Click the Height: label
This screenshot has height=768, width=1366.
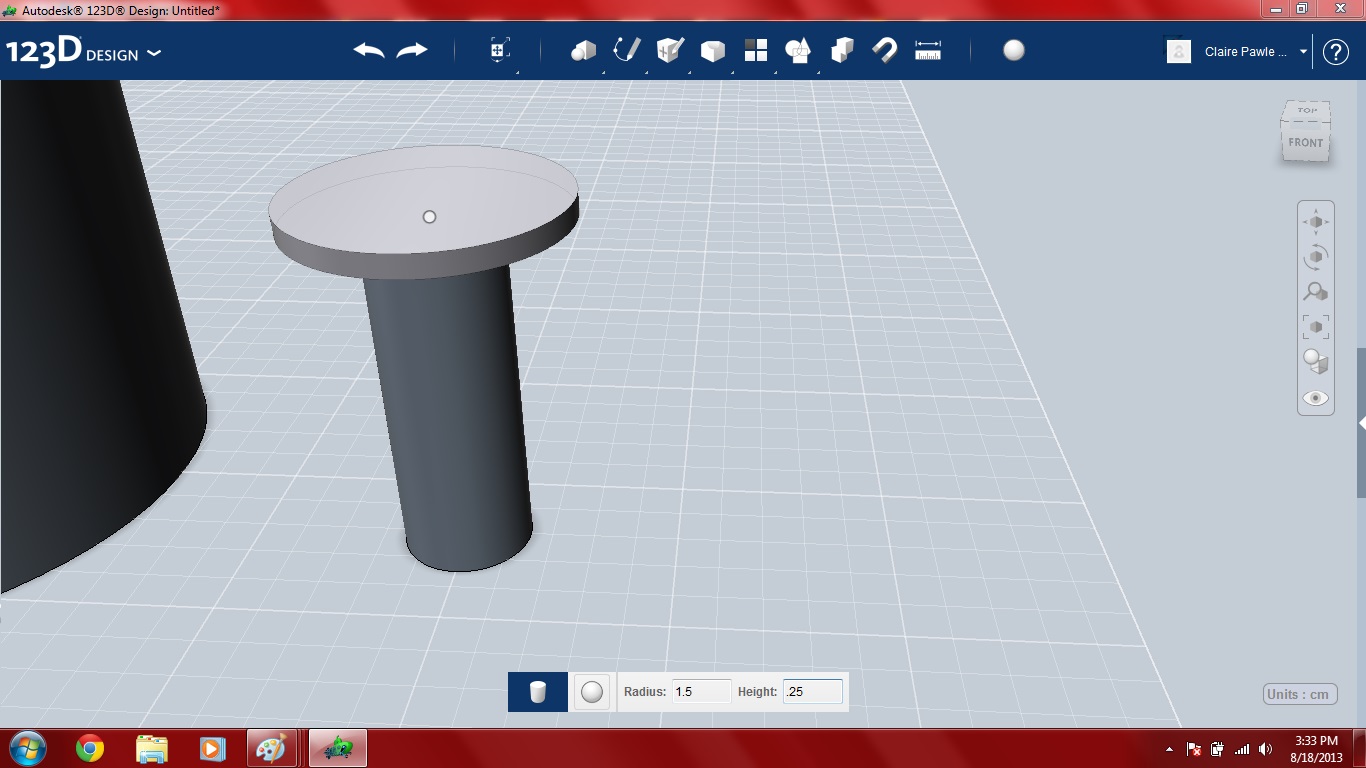tap(757, 692)
